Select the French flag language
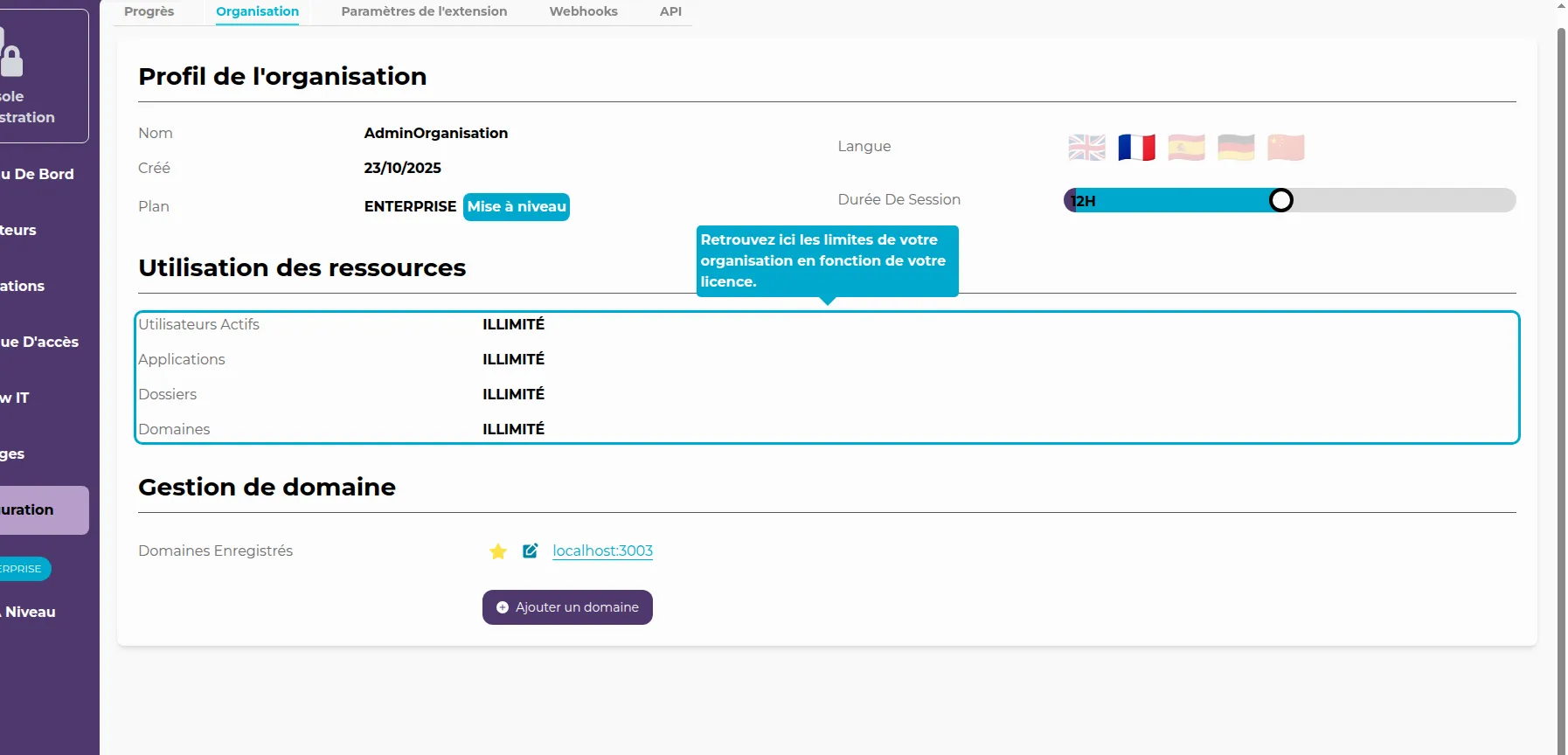The height and width of the screenshot is (755, 1568). [1136, 148]
